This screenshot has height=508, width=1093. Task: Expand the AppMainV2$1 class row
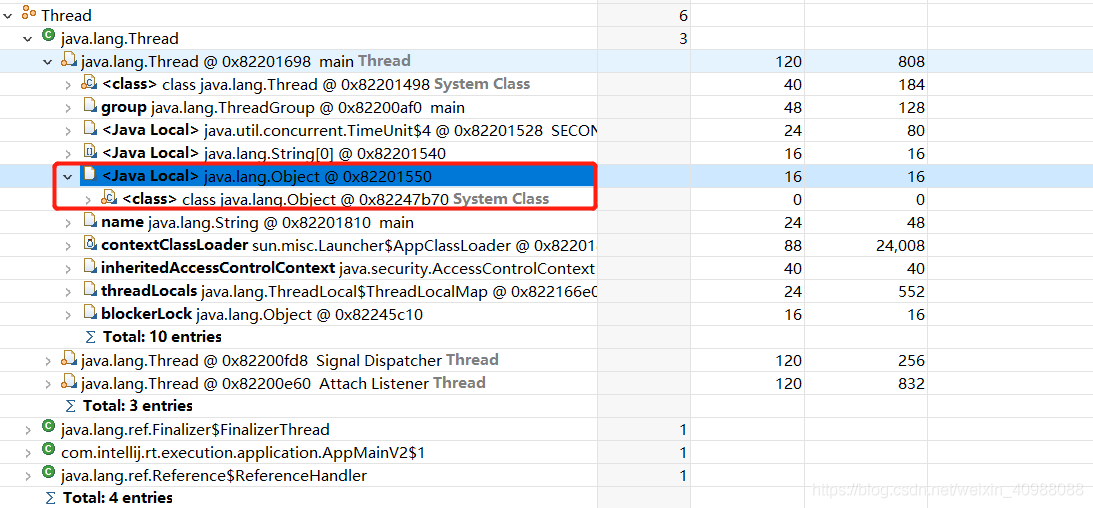28,453
